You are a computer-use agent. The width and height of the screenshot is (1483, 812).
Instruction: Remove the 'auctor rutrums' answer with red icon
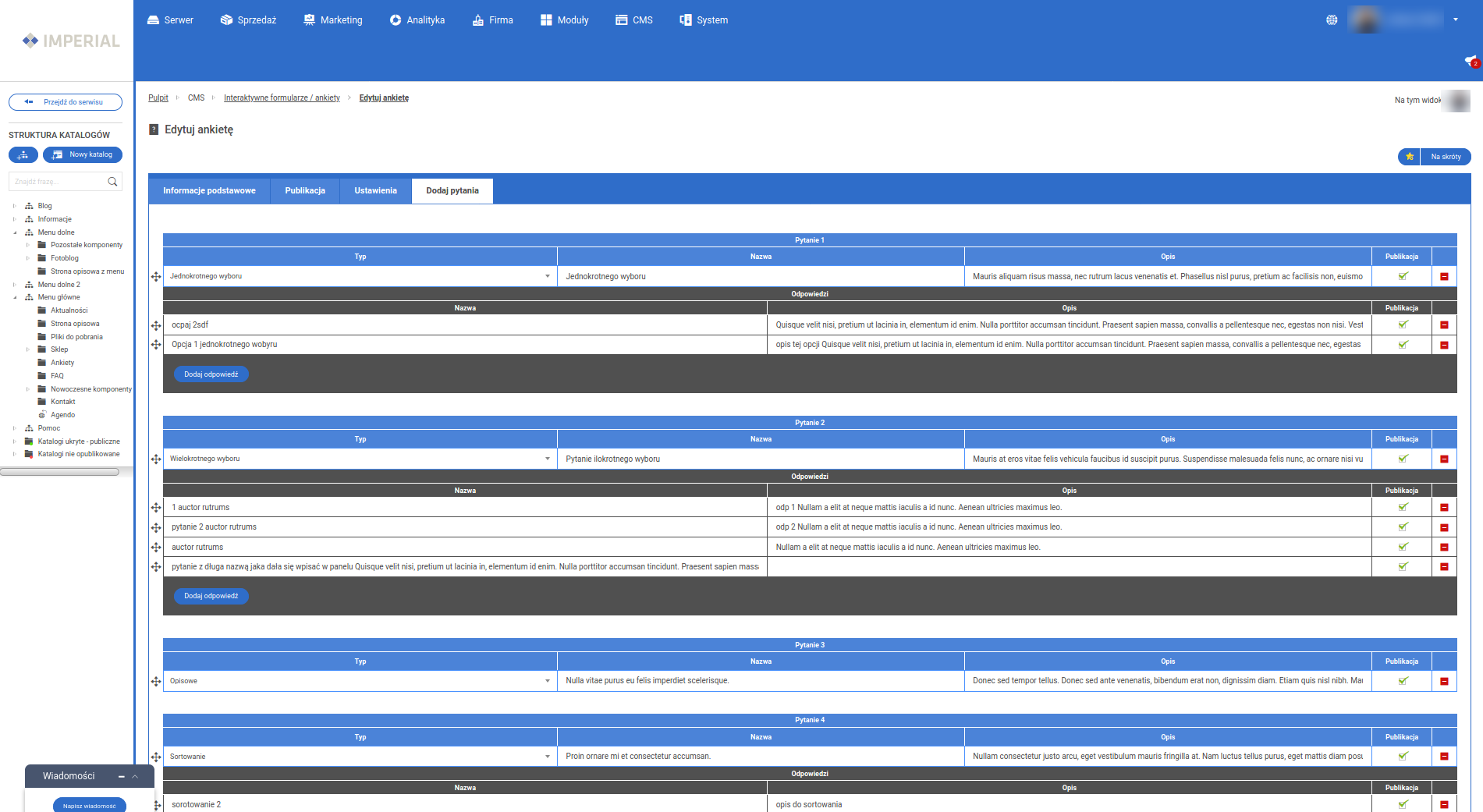pos(1444,548)
